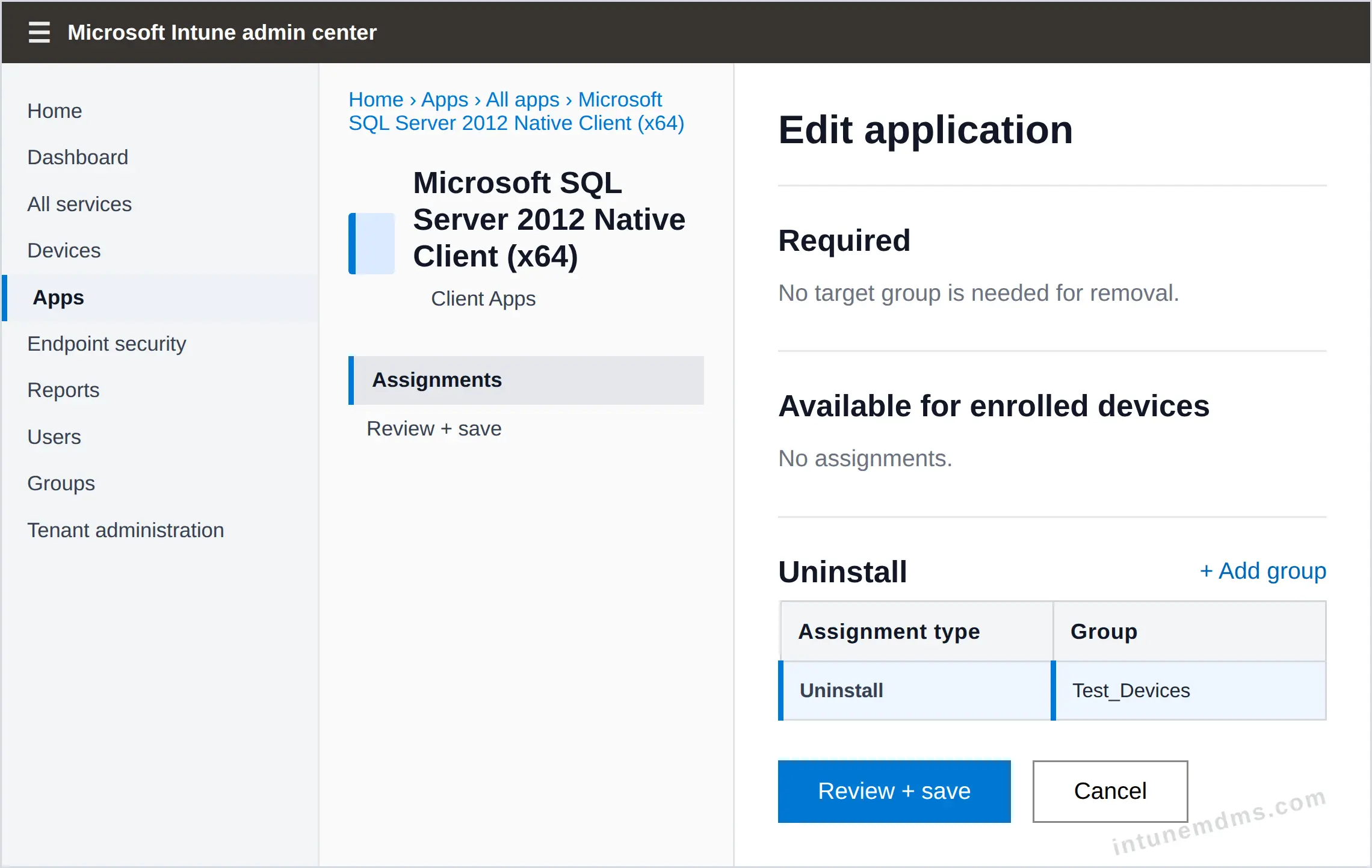Screen dimensions: 1372x868
Task: Click the Cancel button
Action: click(x=1110, y=791)
